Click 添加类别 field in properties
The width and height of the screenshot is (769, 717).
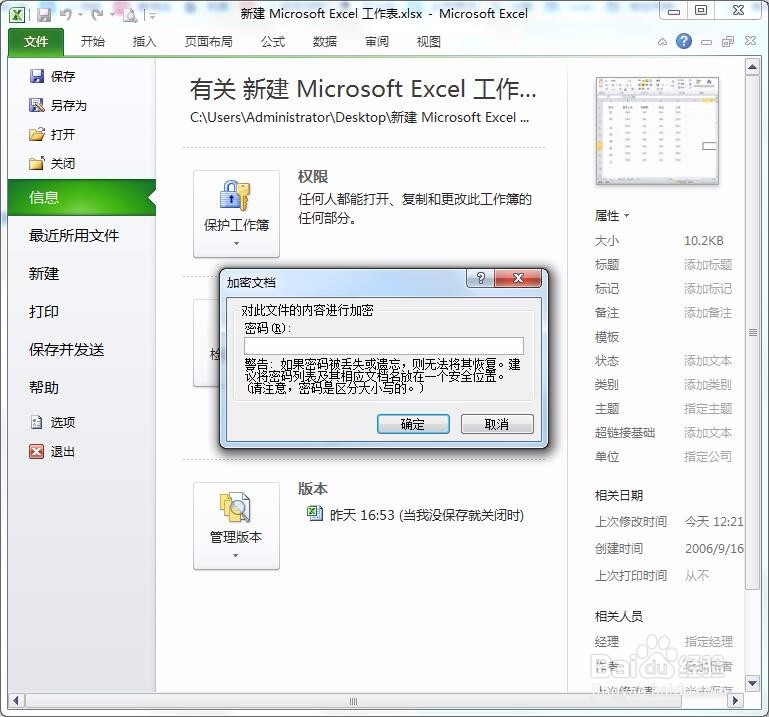point(708,384)
